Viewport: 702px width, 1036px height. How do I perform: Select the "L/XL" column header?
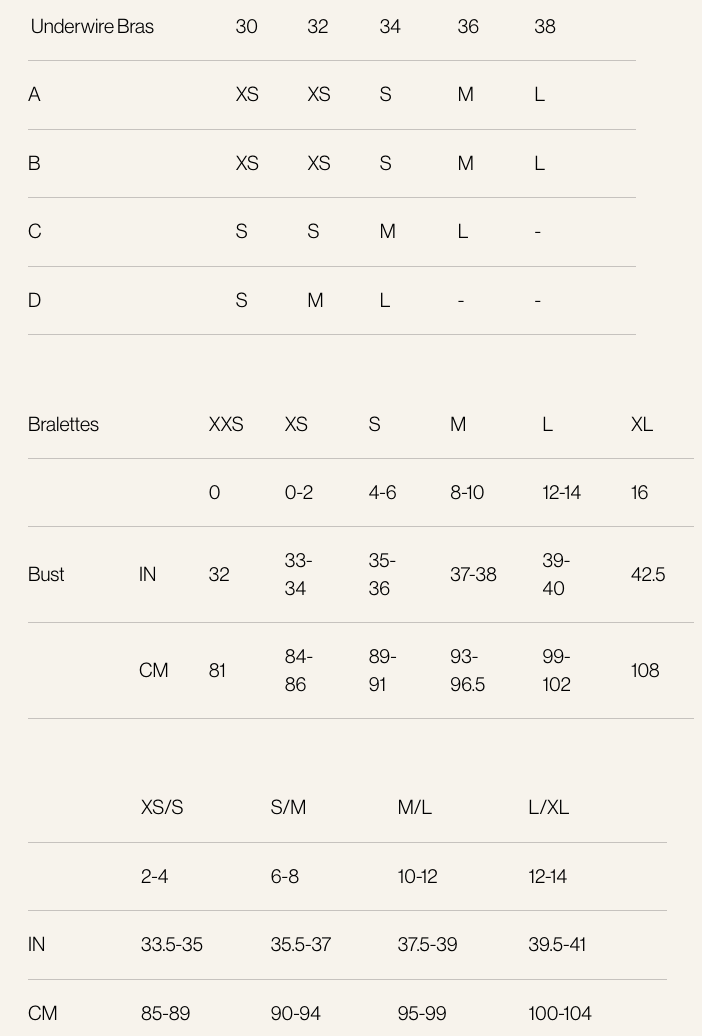(548, 807)
